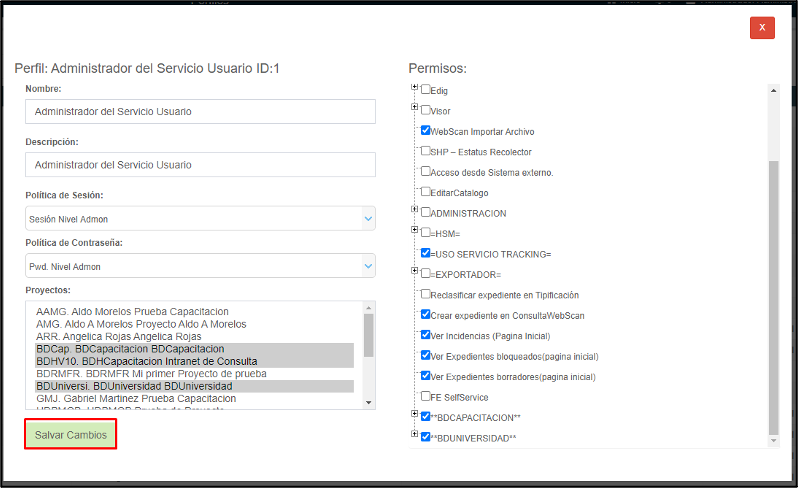Click the Permisos panel scroll-up arrow
798x488 pixels.
(773, 90)
